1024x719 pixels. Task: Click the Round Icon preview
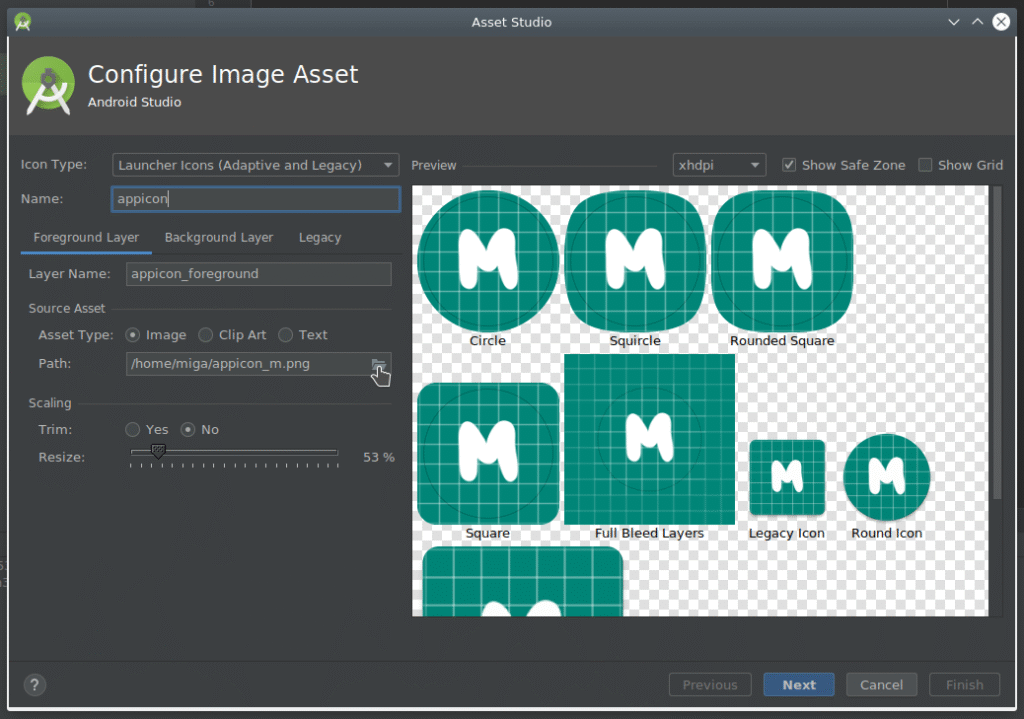886,477
